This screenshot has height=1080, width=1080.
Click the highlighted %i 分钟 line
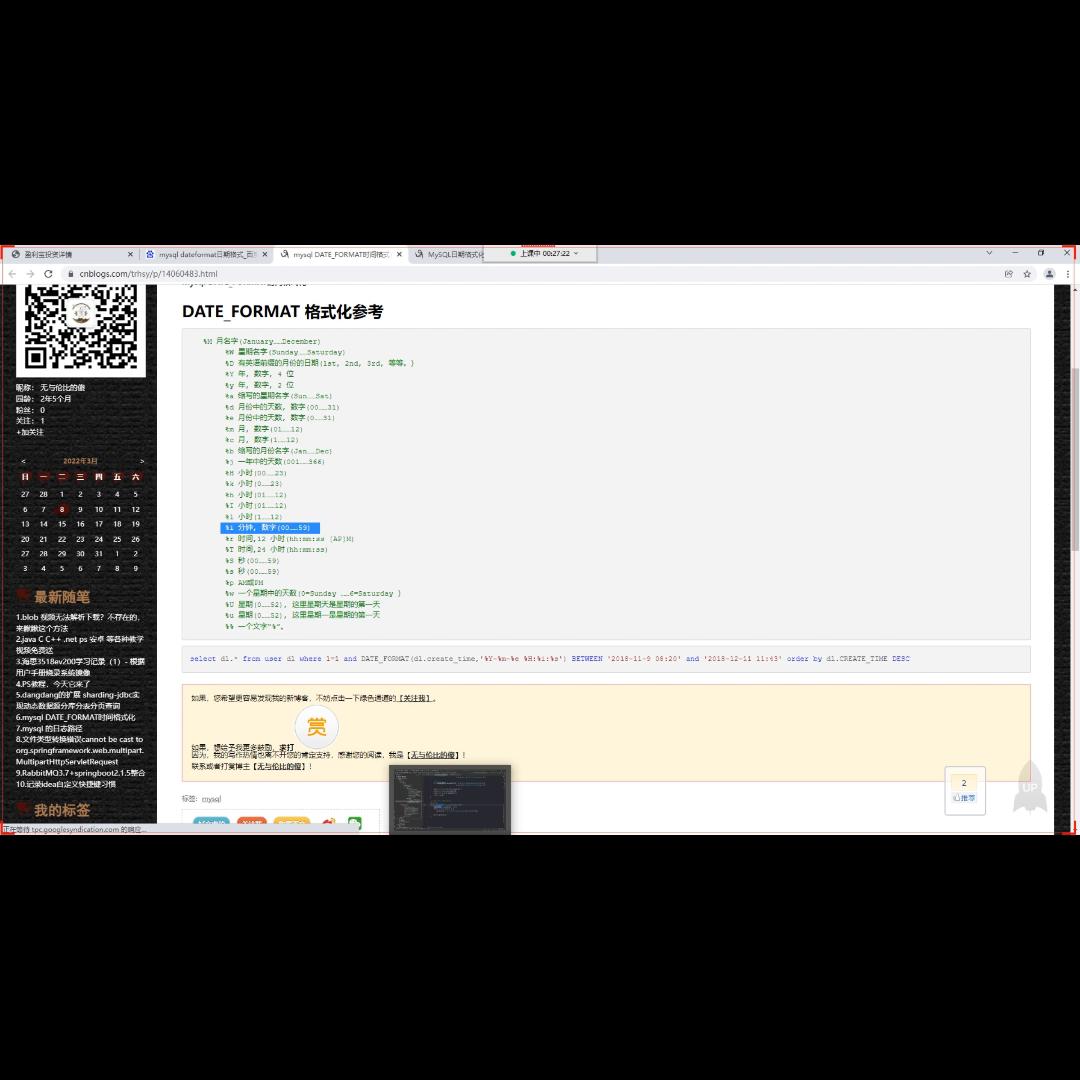[269, 528]
